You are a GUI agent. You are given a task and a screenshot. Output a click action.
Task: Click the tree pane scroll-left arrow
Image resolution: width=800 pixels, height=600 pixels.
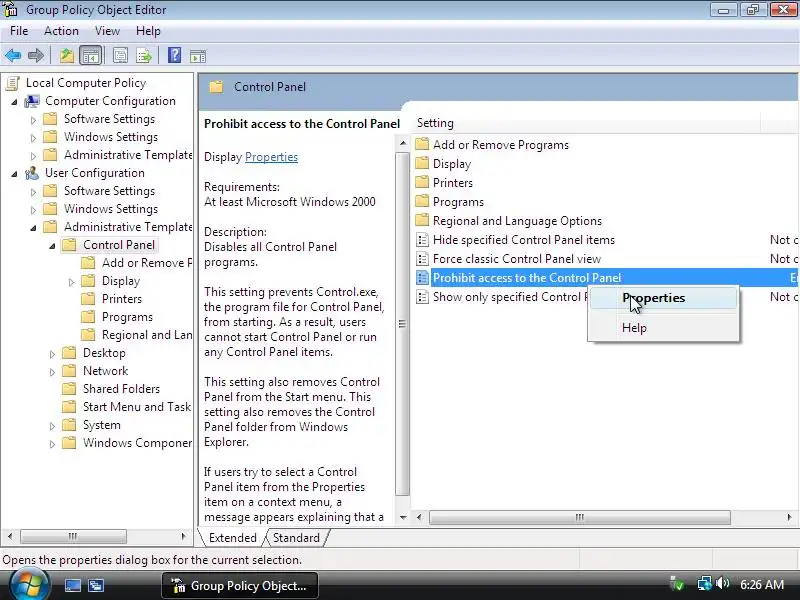coord(10,536)
